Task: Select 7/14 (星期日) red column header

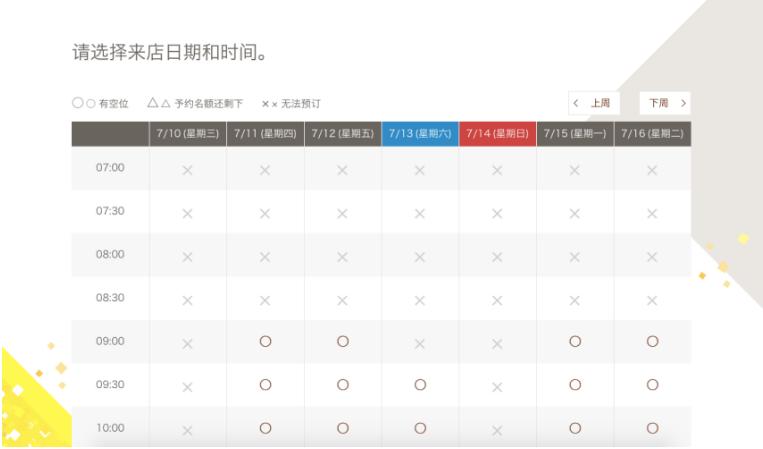Action: tap(497, 134)
